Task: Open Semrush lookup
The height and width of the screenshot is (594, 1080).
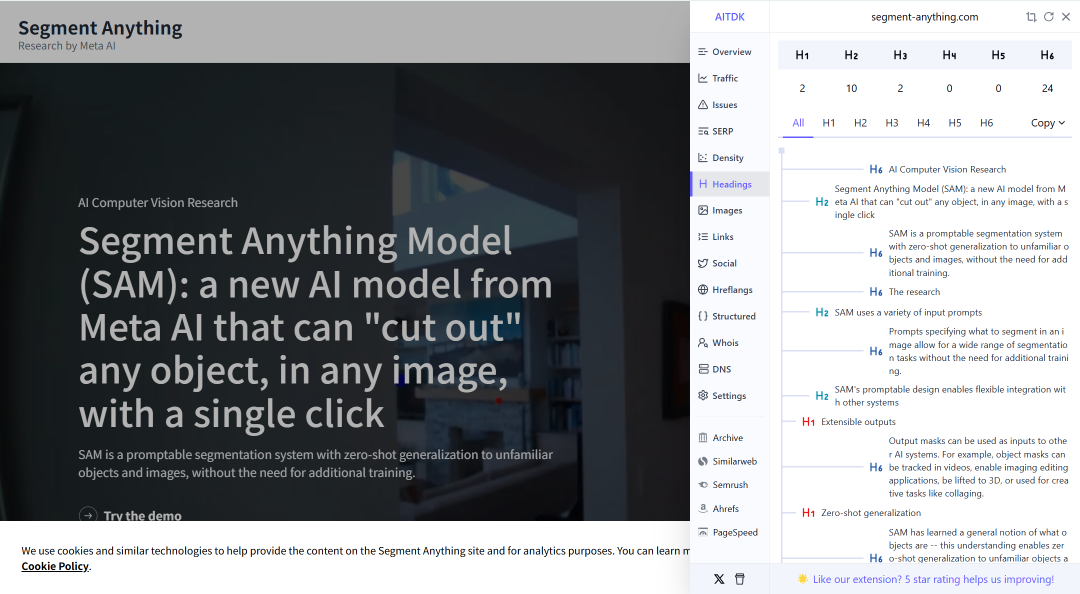Action: [x=723, y=484]
